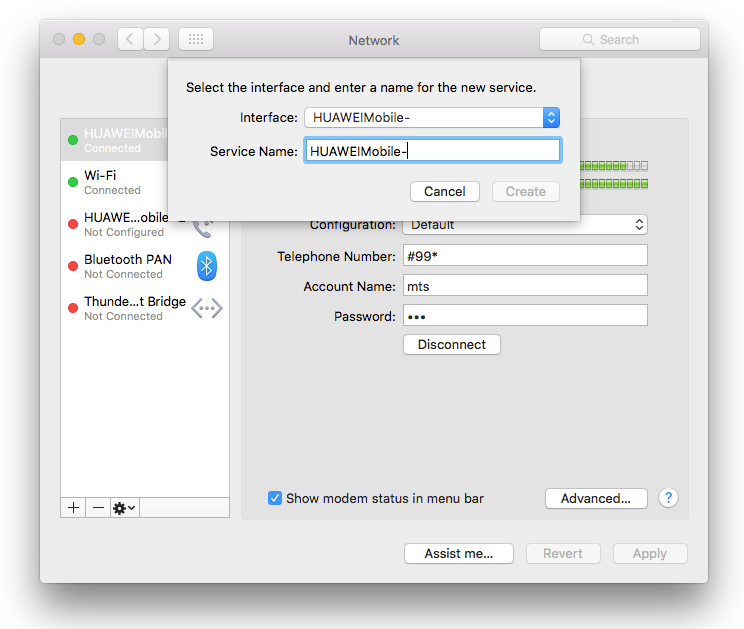
Task: Click the green status dot next to Wi-Fi
Action: tap(73, 182)
